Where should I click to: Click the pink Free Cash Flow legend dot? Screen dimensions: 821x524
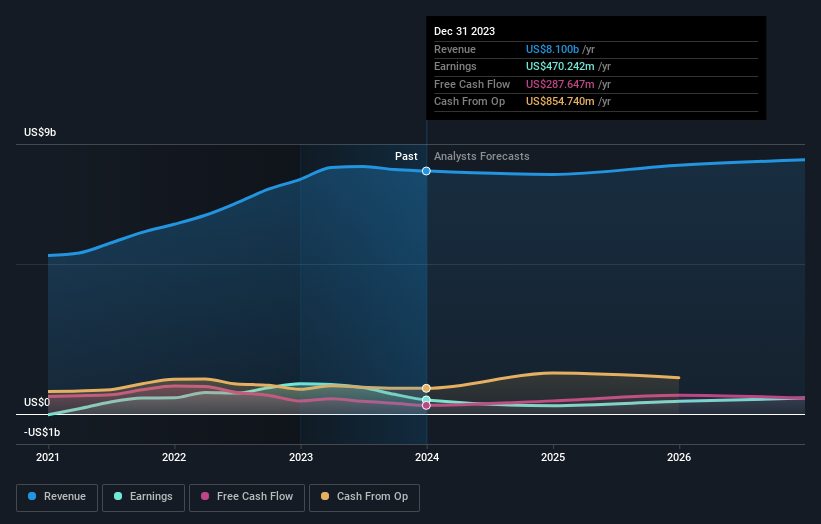(205, 496)
